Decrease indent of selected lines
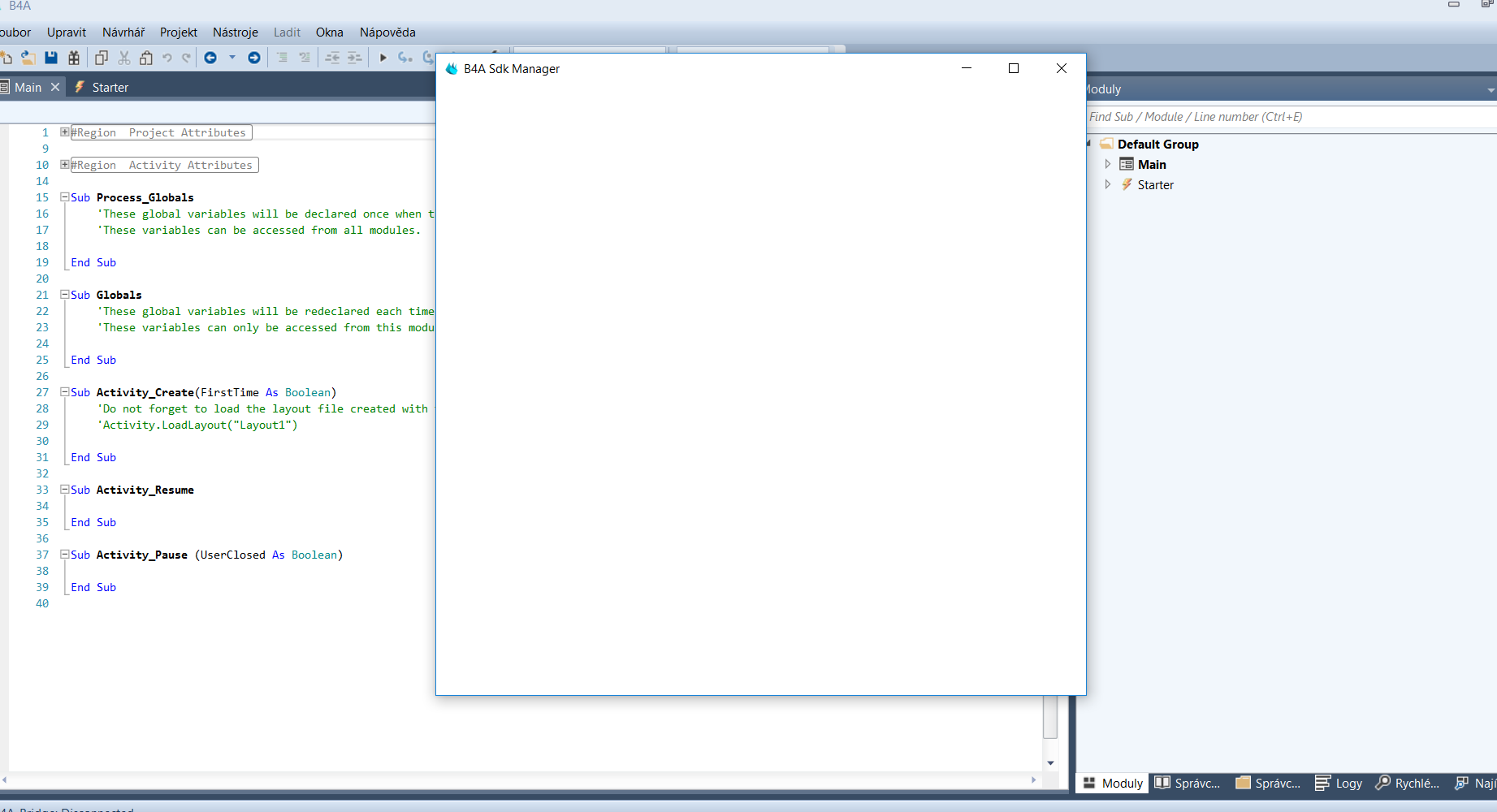 [x=332, y=58]
